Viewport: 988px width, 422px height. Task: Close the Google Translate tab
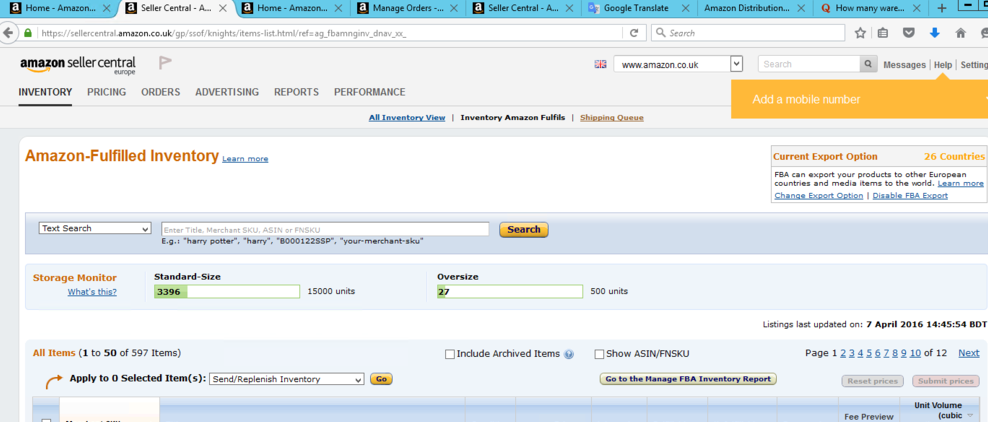click(x=687, y=8)
